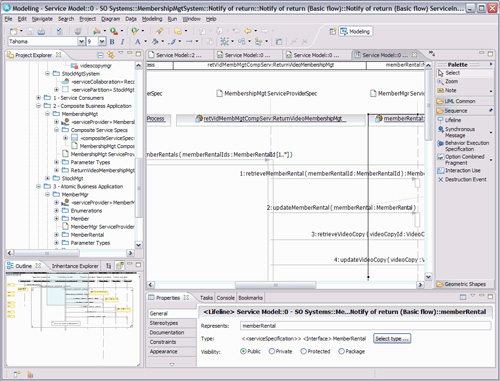500x381 pixels.
Task: Click the Fill Color bucket icon
Action: [x=155, y=42]
